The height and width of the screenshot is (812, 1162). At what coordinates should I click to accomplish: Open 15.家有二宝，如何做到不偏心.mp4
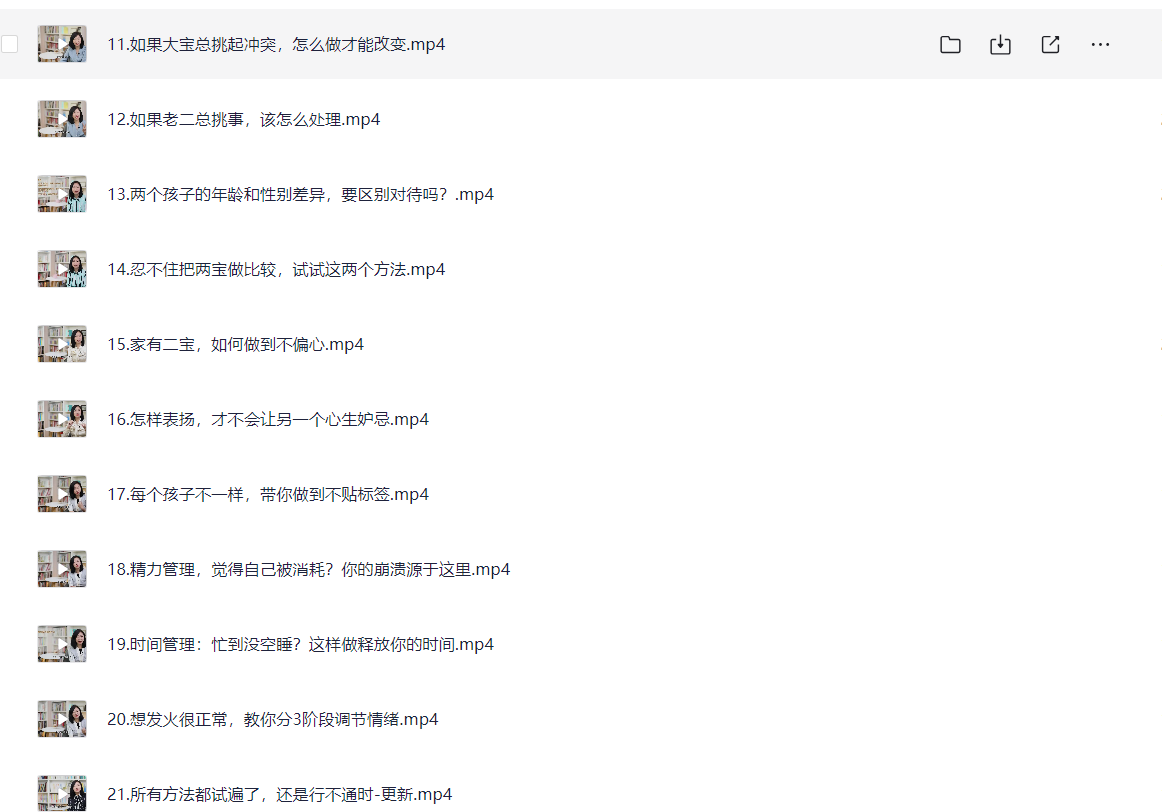click(236, 345)
